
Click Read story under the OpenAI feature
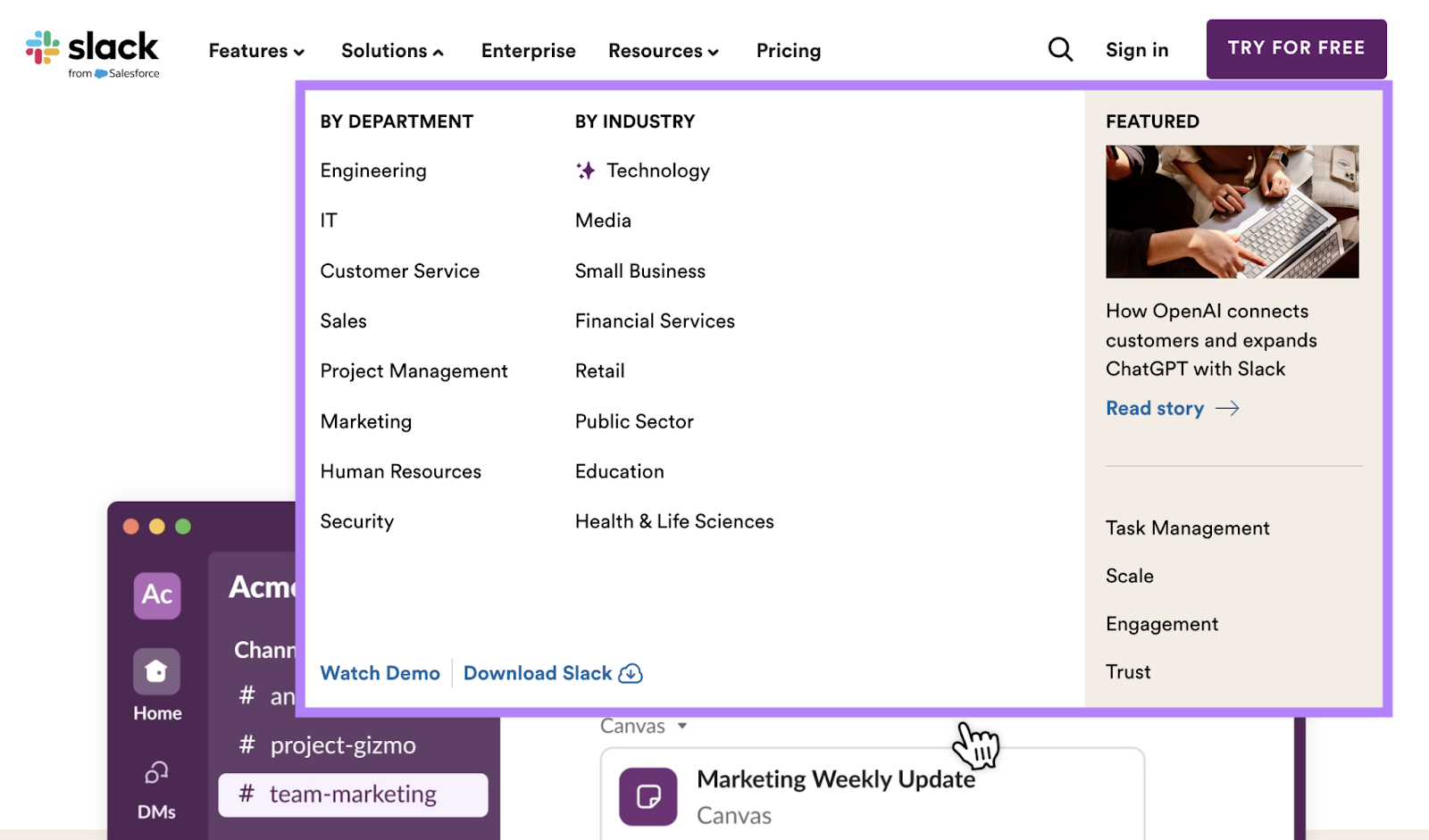tap(1155, 408)
